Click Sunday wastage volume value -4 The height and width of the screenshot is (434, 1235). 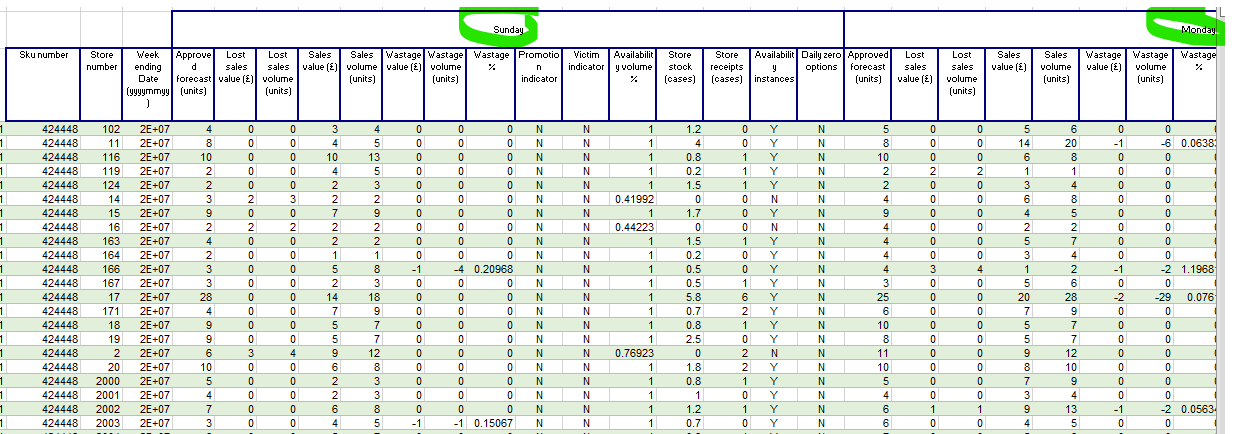click(445, 269)
